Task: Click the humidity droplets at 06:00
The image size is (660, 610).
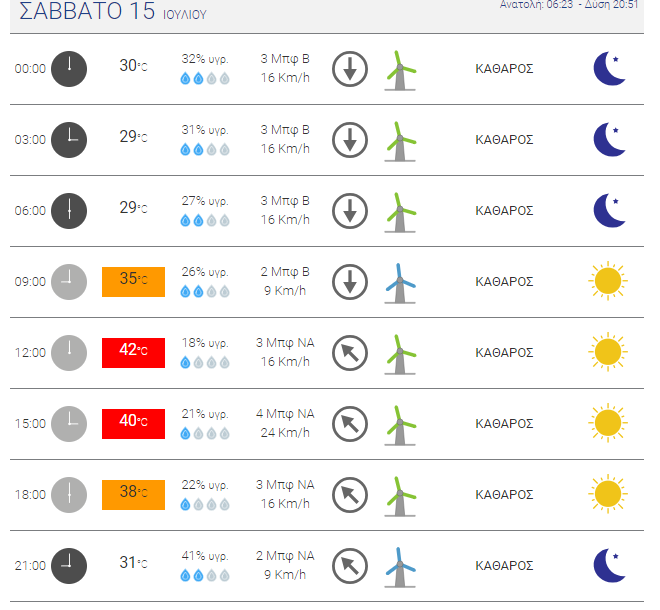Action: (205, 220)
